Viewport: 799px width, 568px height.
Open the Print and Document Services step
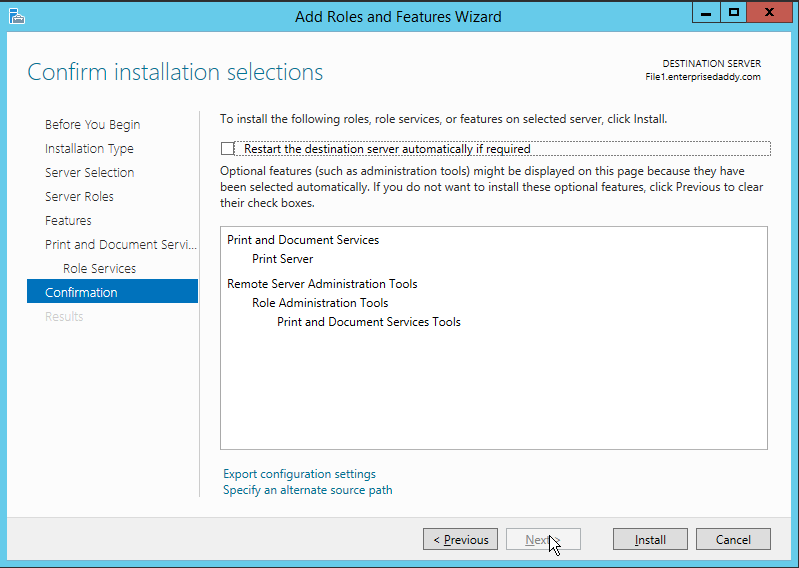(114, 245)
